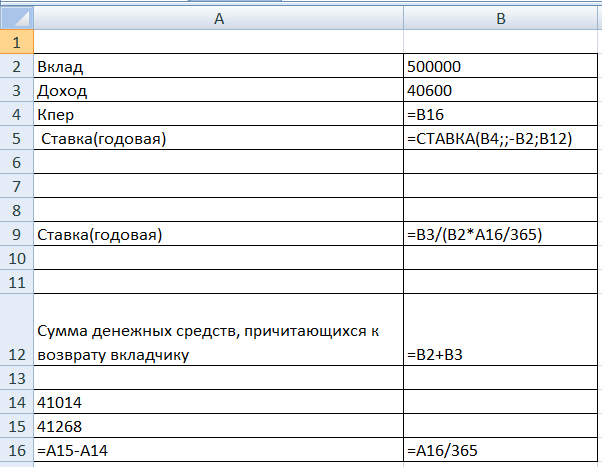Select row 5 header
This screenshot has width=602, height=467.
point(17,138)
